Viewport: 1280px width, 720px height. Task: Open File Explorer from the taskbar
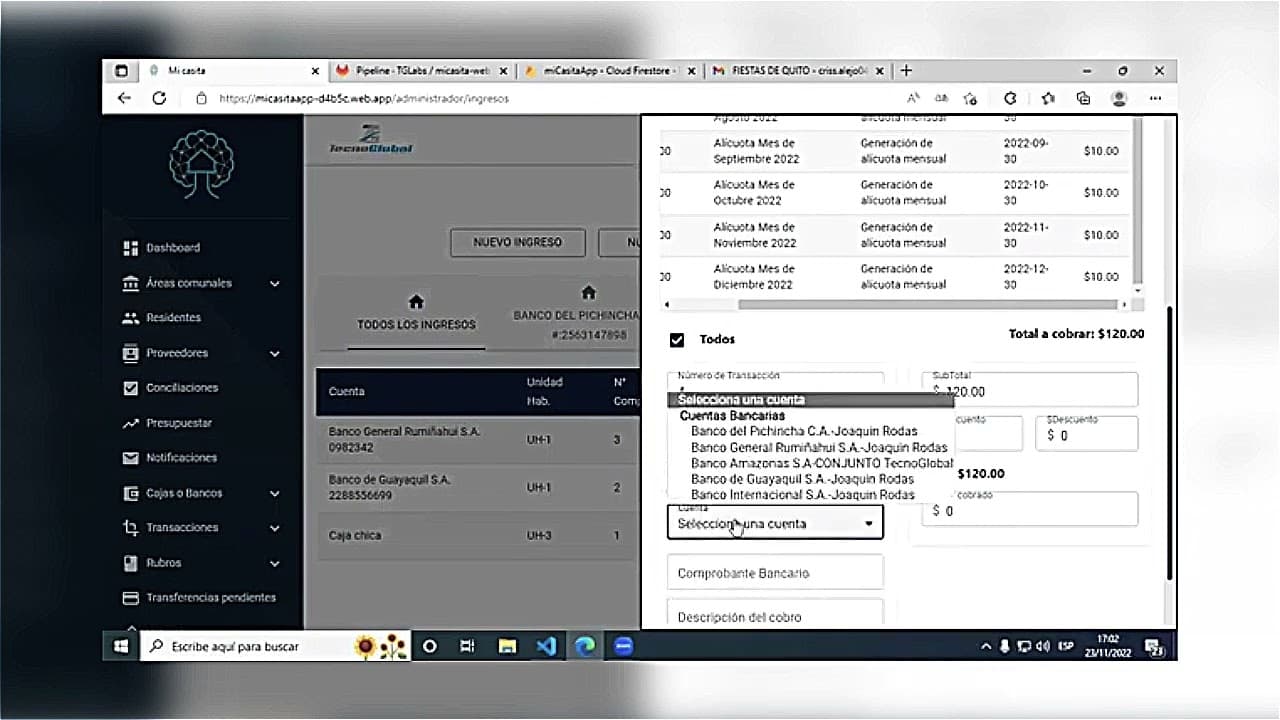507,646
